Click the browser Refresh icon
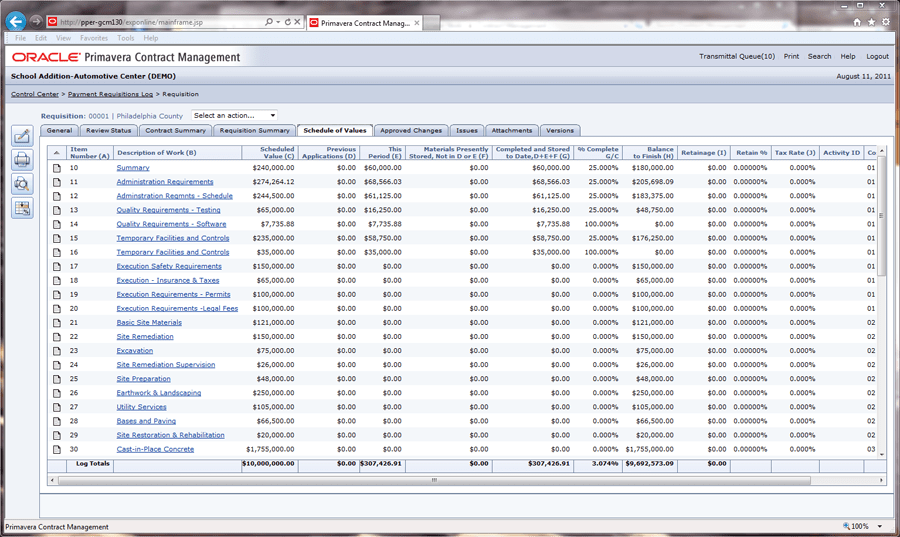This screenshot has height=537, width=900. click(288, 22)
